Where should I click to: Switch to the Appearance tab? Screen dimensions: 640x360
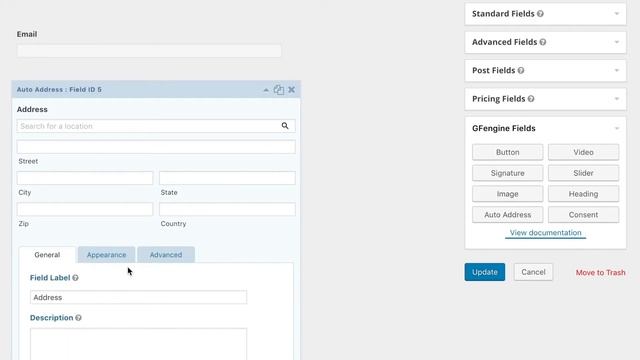pos(107,255)
